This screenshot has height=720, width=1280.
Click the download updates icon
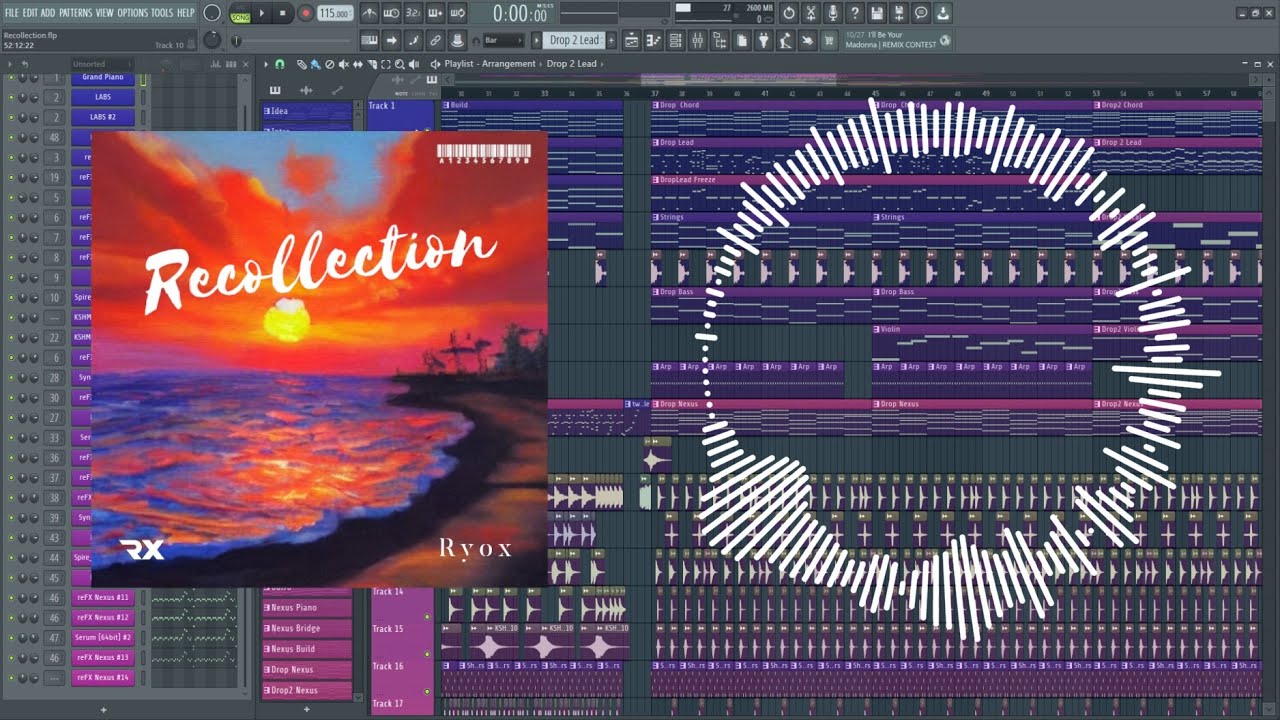click(943, 14)
